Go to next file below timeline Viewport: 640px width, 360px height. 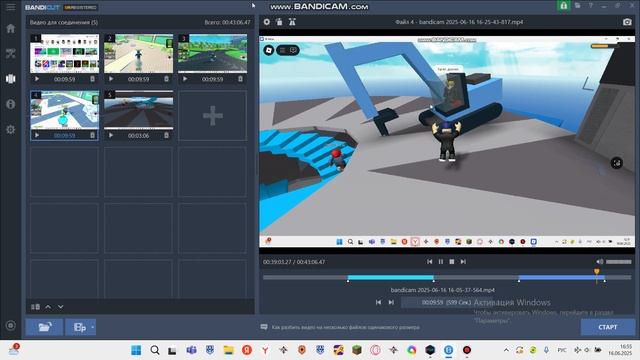391,302
